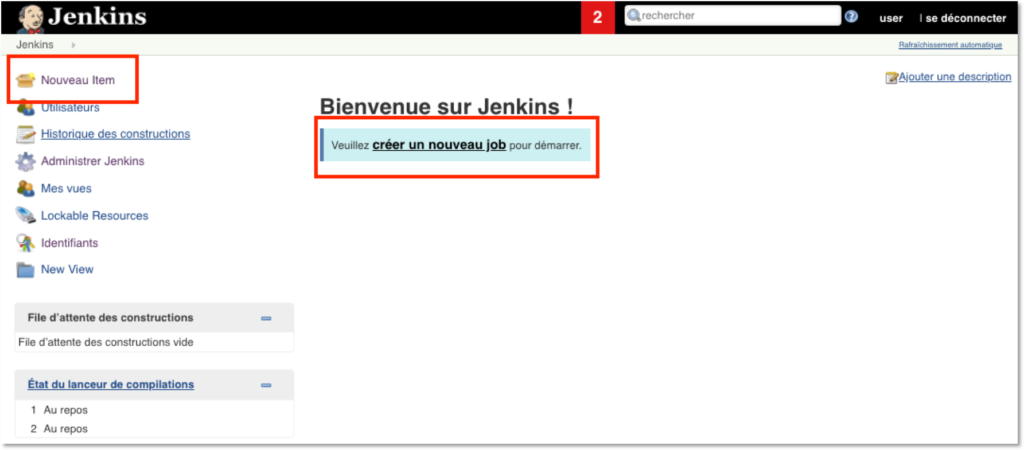
Task: Open Administrer Jenkins link
Action: [x=93, y=161]
